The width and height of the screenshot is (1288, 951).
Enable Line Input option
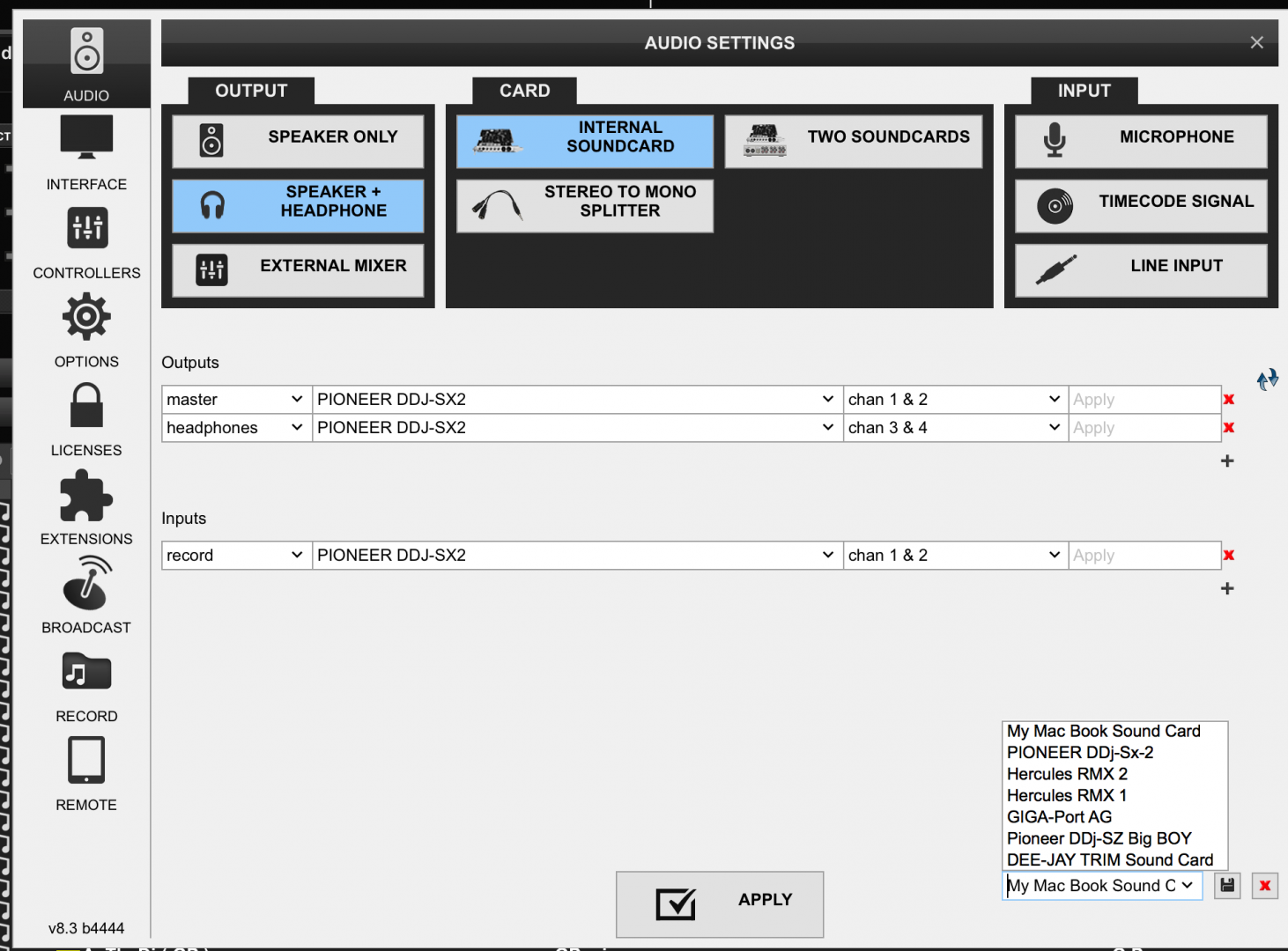click(1141, 270)
